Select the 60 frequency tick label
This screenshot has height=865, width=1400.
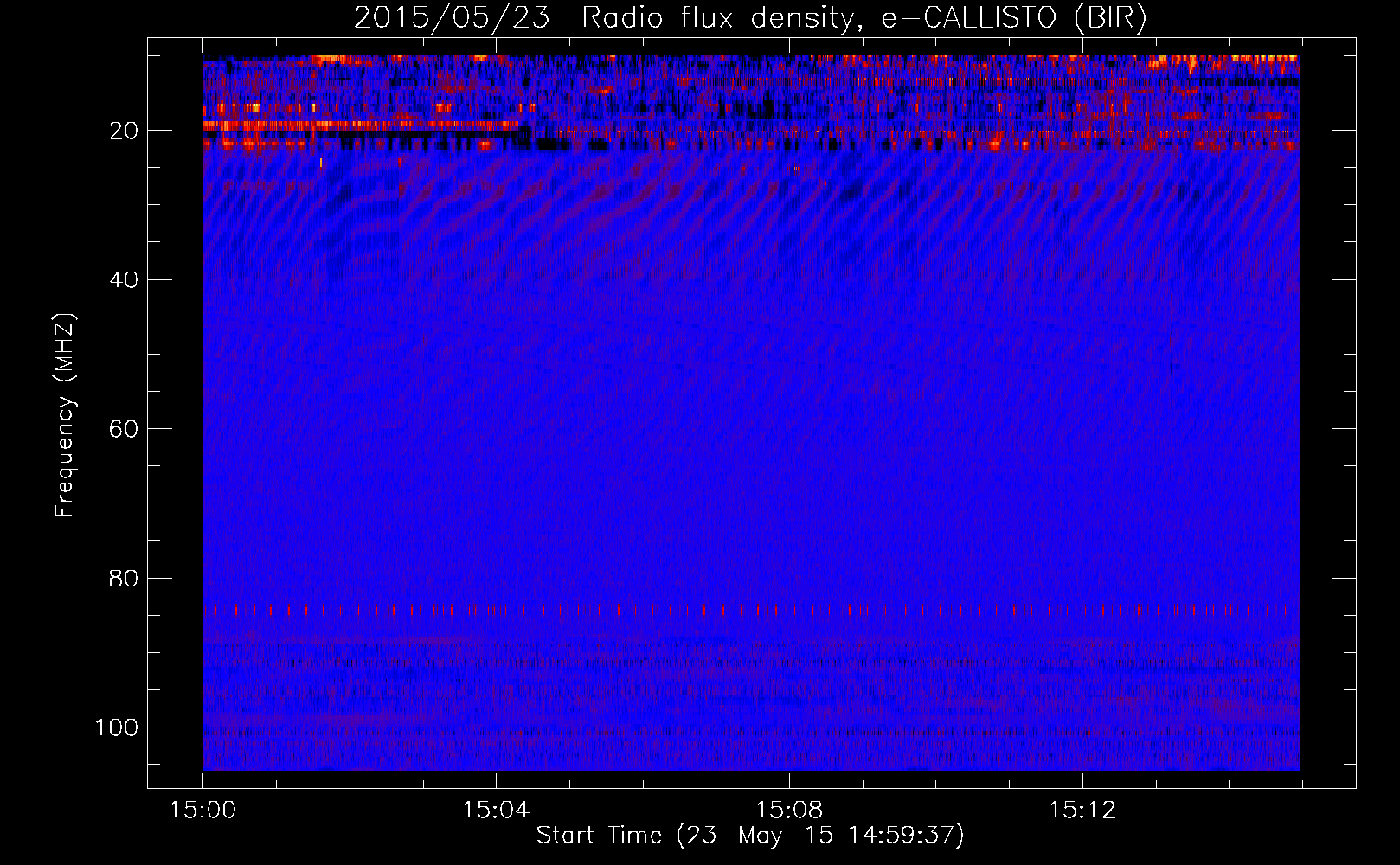(125, 429)
